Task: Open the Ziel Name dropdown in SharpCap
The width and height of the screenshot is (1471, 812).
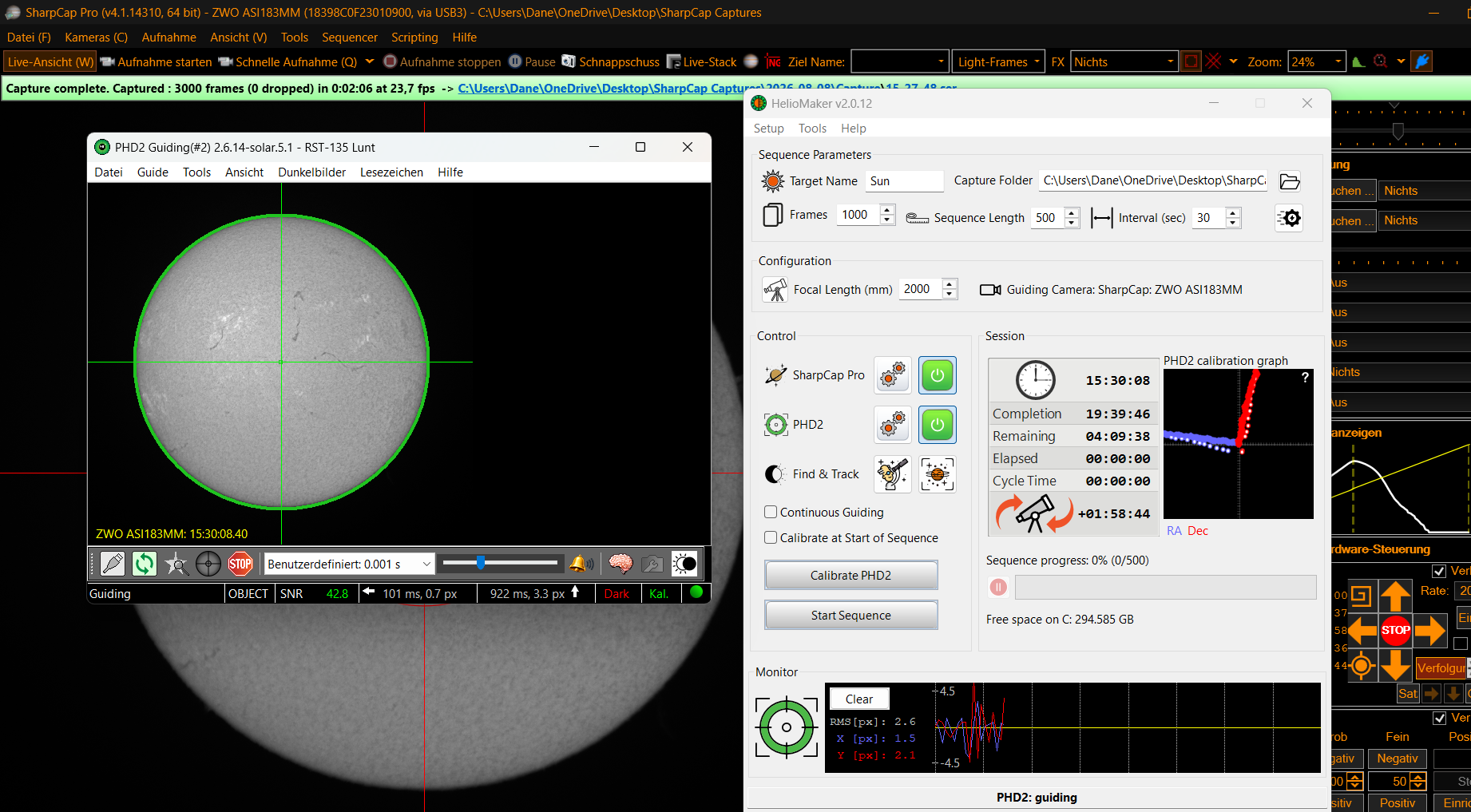Action: [899, 61]
